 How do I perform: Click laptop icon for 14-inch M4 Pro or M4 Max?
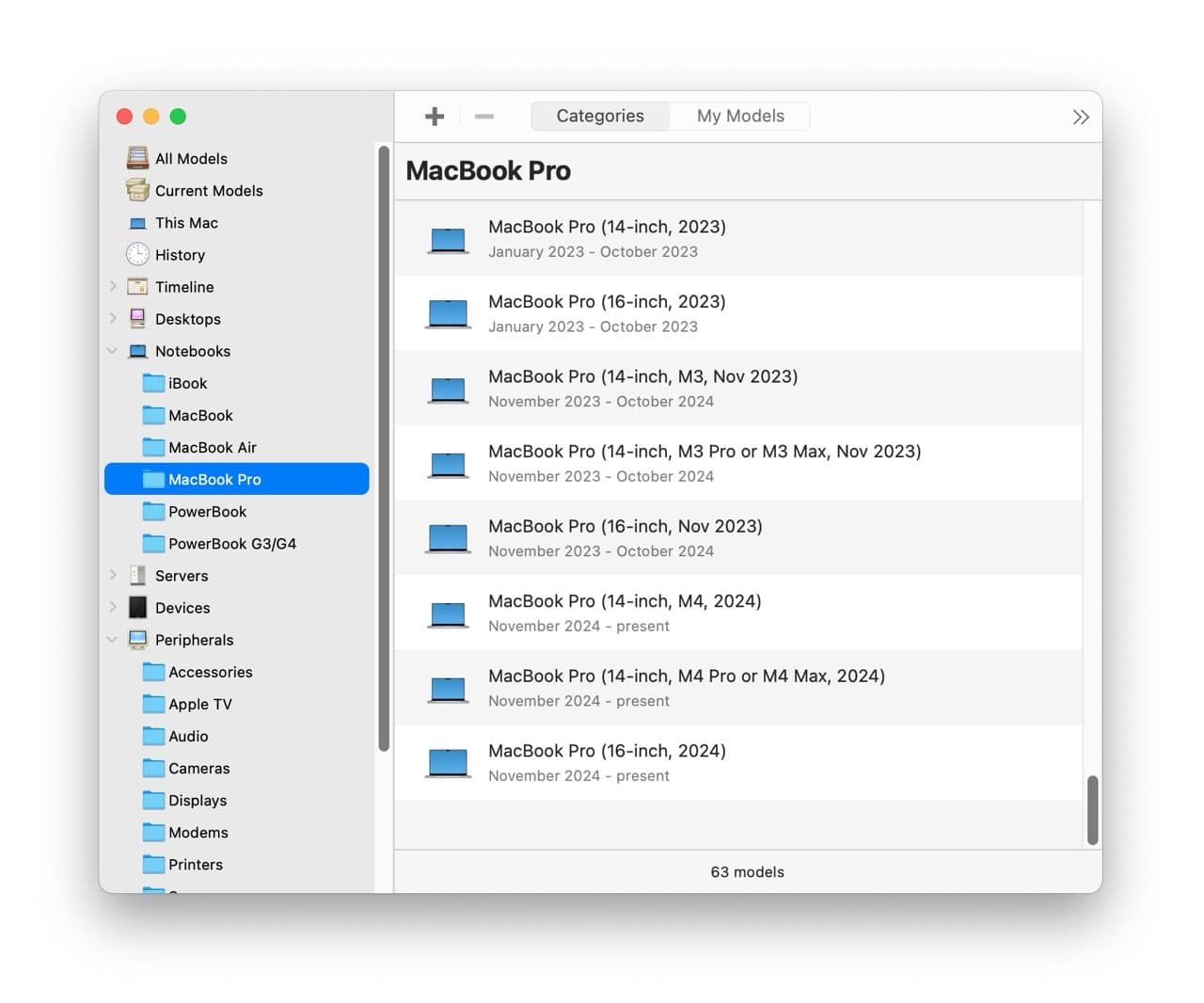(x=448, y=689)
